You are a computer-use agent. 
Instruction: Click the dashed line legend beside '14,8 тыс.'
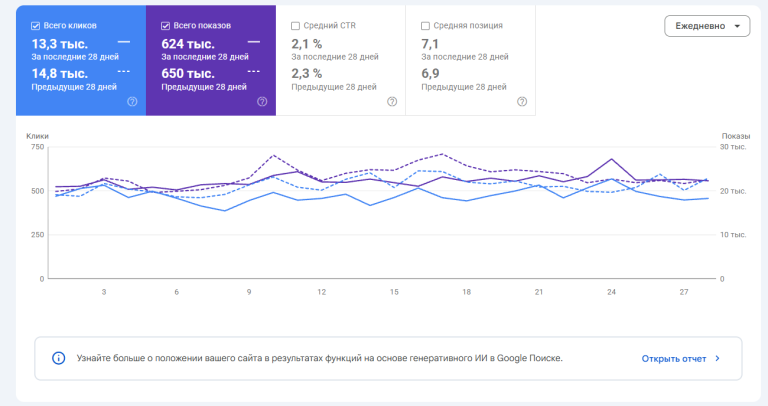point(124,72)
